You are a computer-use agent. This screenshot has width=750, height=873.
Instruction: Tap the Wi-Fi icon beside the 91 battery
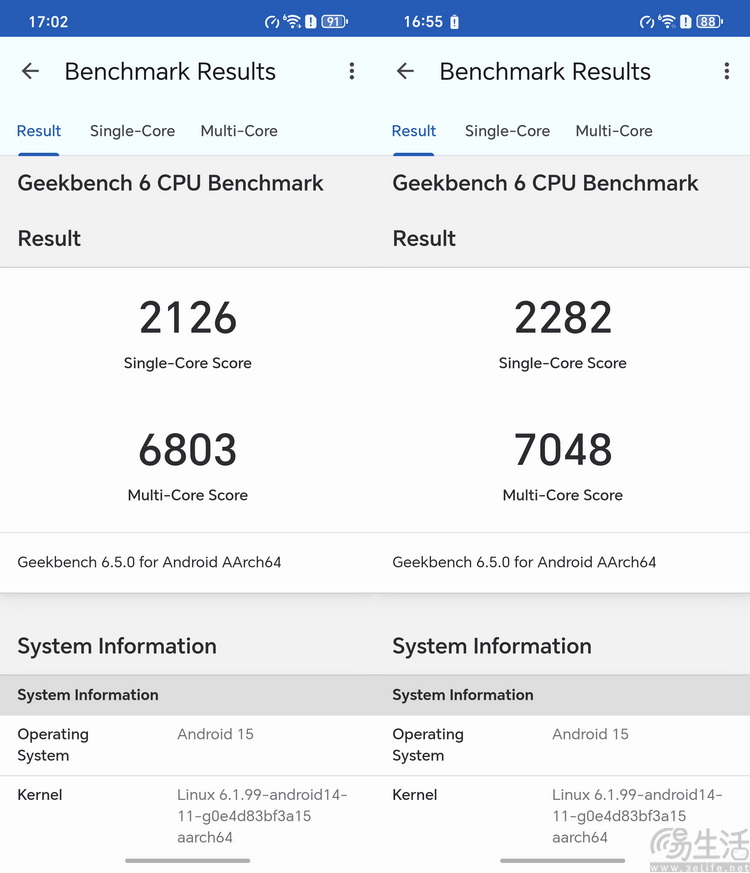[x=292, y=21]
